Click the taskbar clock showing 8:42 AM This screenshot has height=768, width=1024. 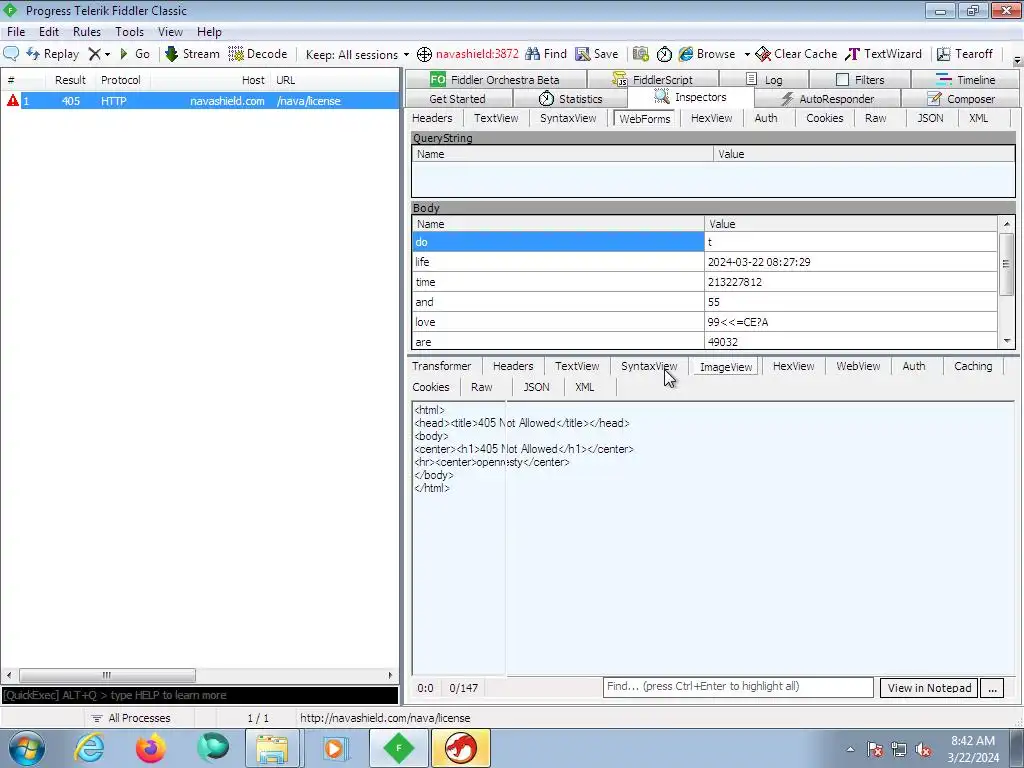973,748
